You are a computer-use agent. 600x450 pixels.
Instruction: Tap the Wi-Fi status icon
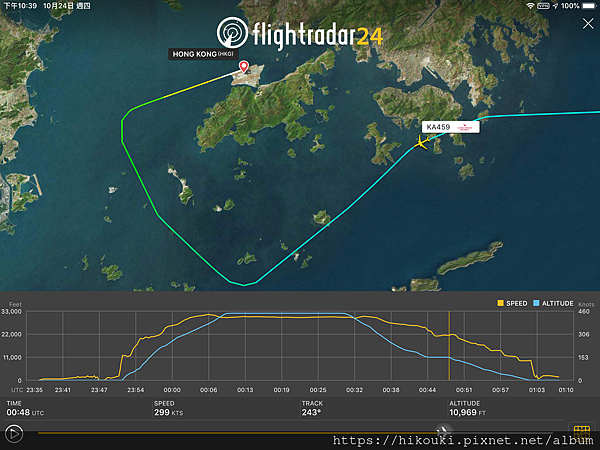coord(530,6)
